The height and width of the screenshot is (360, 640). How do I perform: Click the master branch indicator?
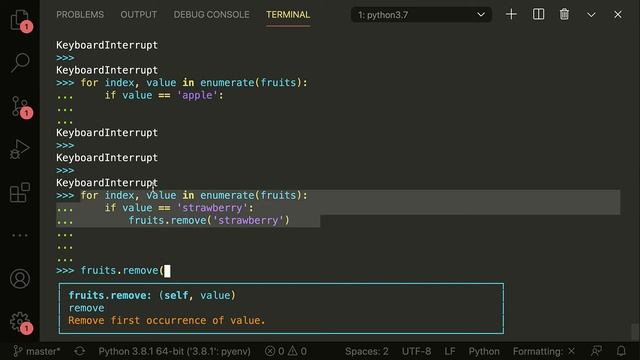(37, 351)
